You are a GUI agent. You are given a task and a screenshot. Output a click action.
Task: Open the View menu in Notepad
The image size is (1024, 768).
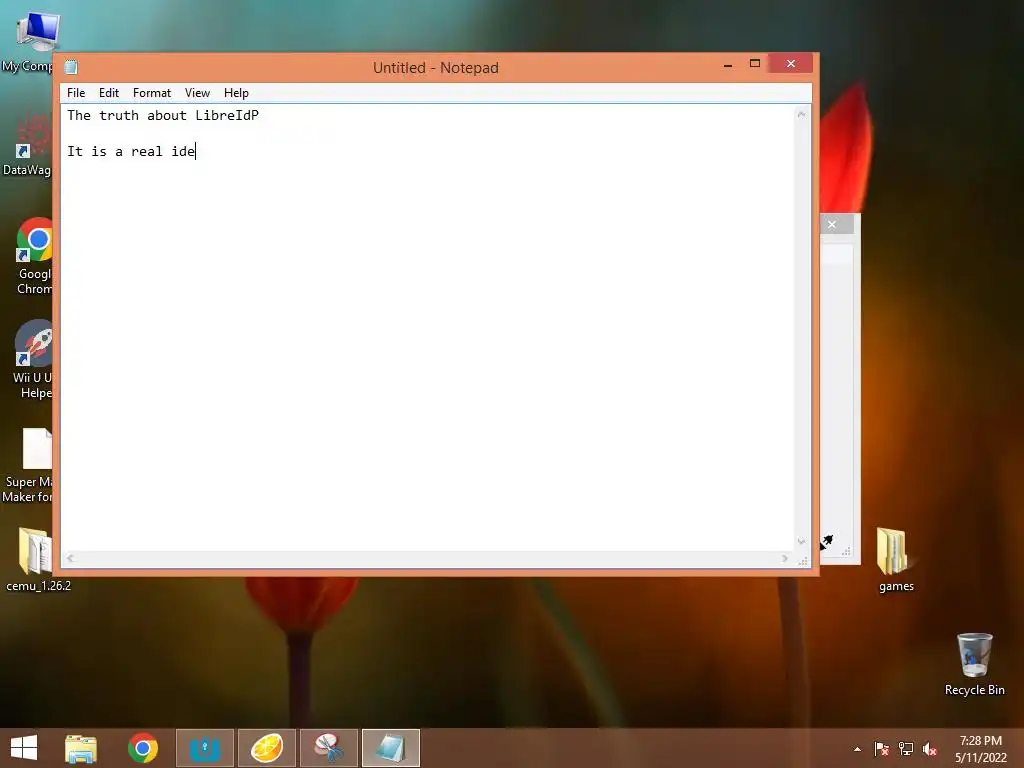[197, 93]
